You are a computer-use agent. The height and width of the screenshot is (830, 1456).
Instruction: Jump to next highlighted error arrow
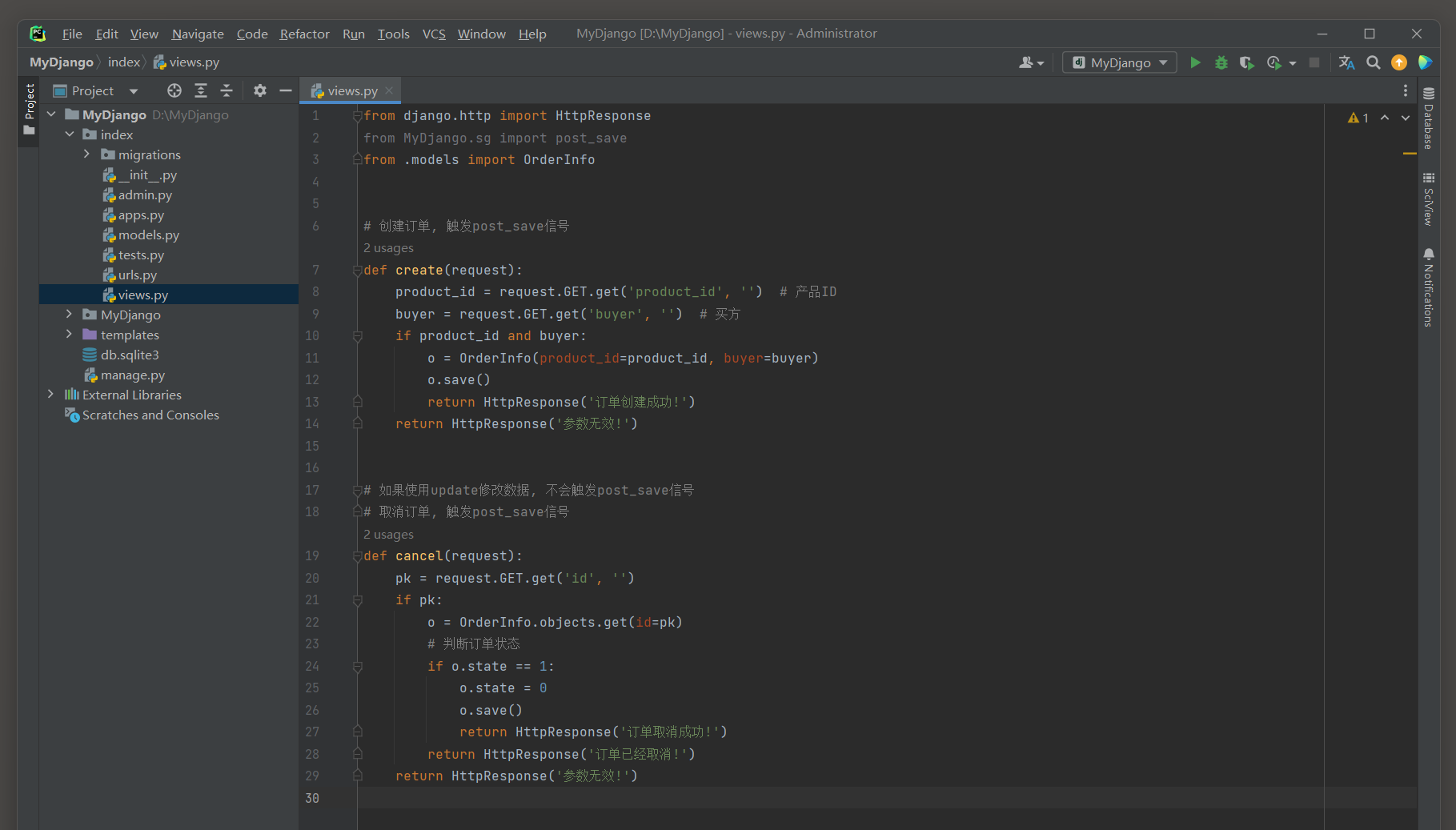click(1406, 118)
